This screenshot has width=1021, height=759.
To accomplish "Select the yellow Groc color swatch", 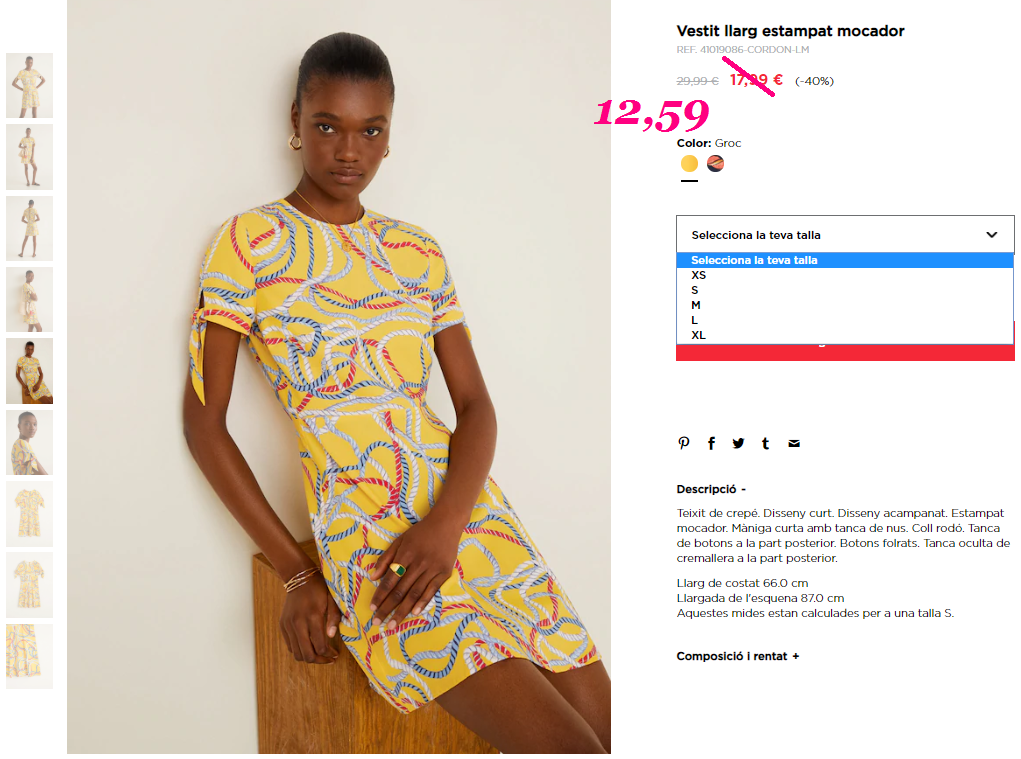I will click(x=689, y=163).
